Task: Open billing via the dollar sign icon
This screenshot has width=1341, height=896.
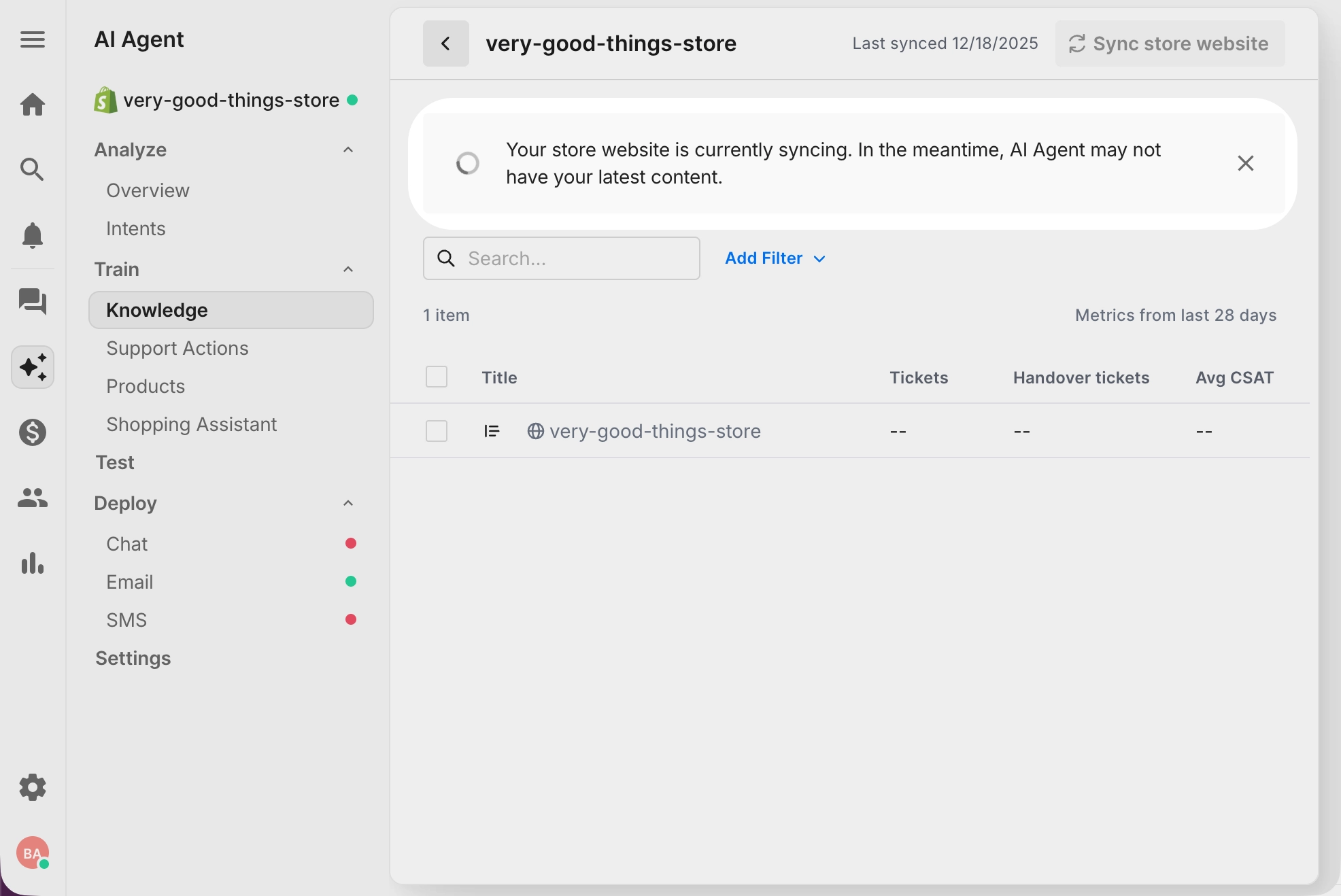Action: pyautogui.click(x=32, y=432)
